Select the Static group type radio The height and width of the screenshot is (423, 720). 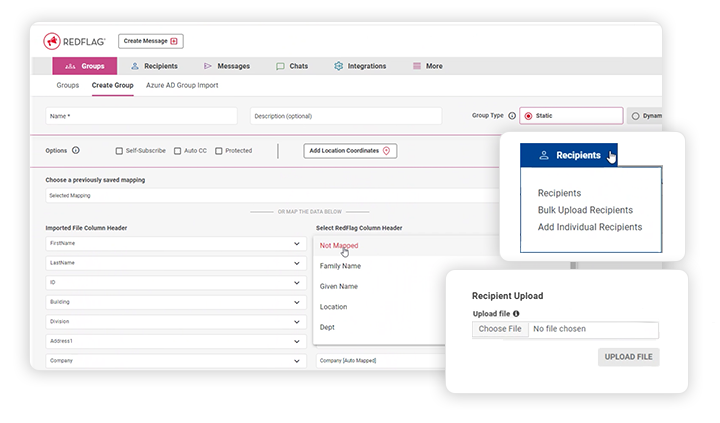tap(529, 116)
